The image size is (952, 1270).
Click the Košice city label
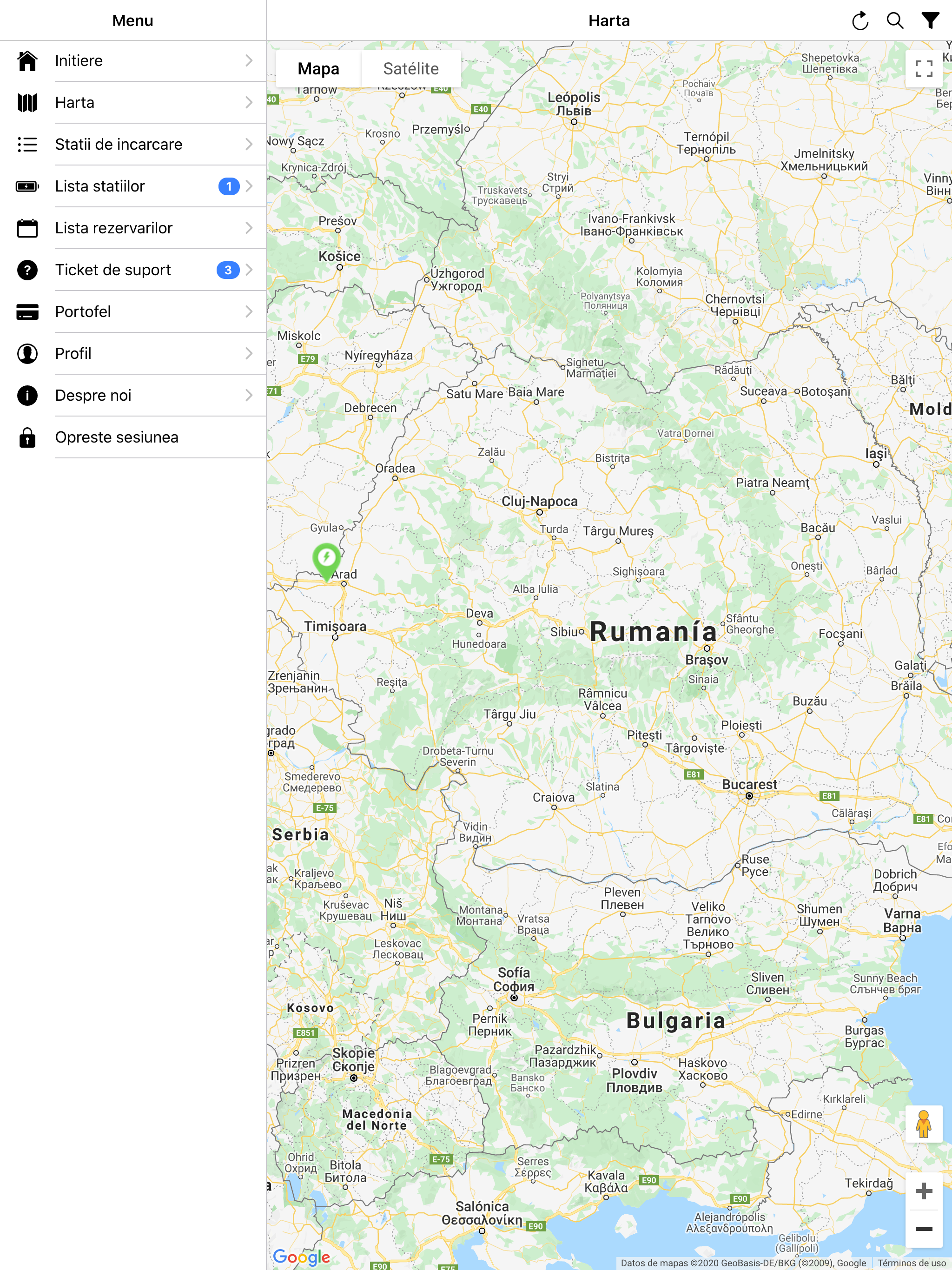pos(340,256)
